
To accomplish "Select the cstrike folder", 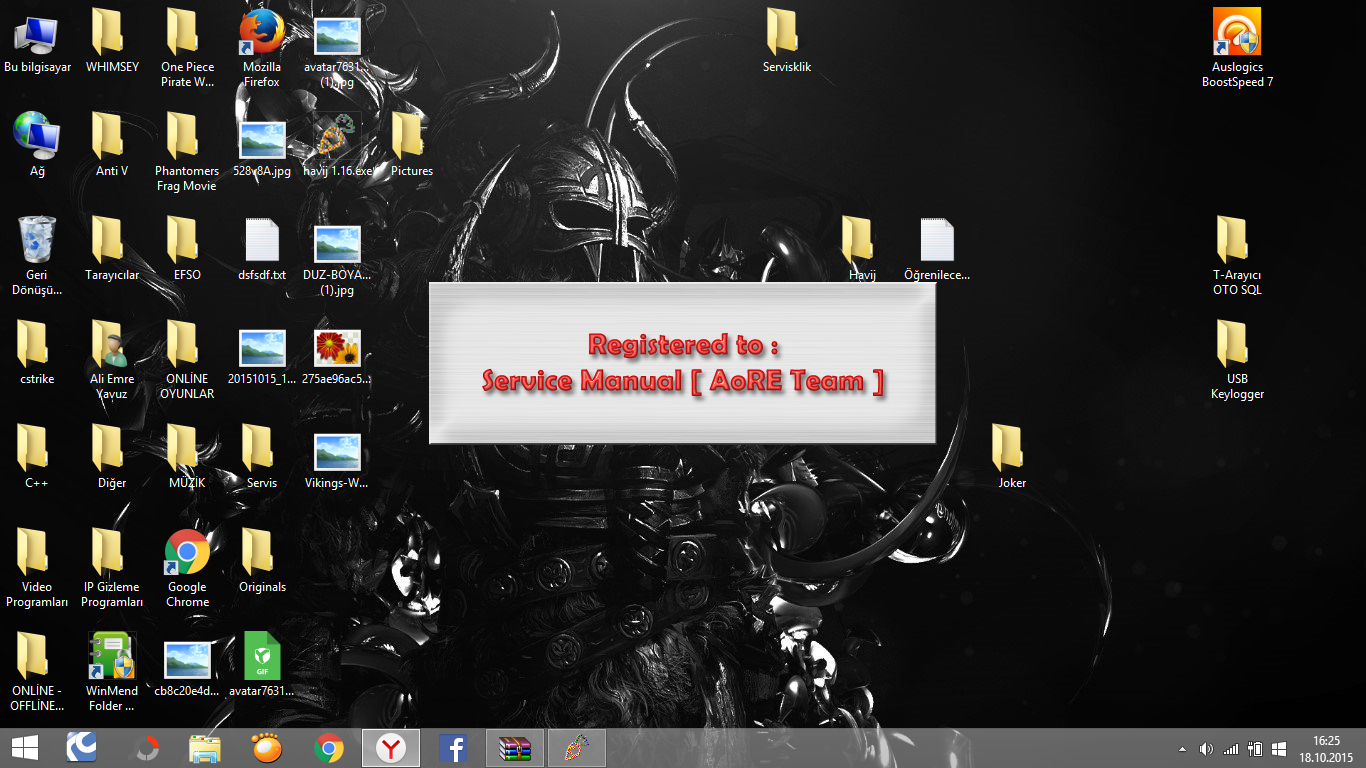I will 37,354.
